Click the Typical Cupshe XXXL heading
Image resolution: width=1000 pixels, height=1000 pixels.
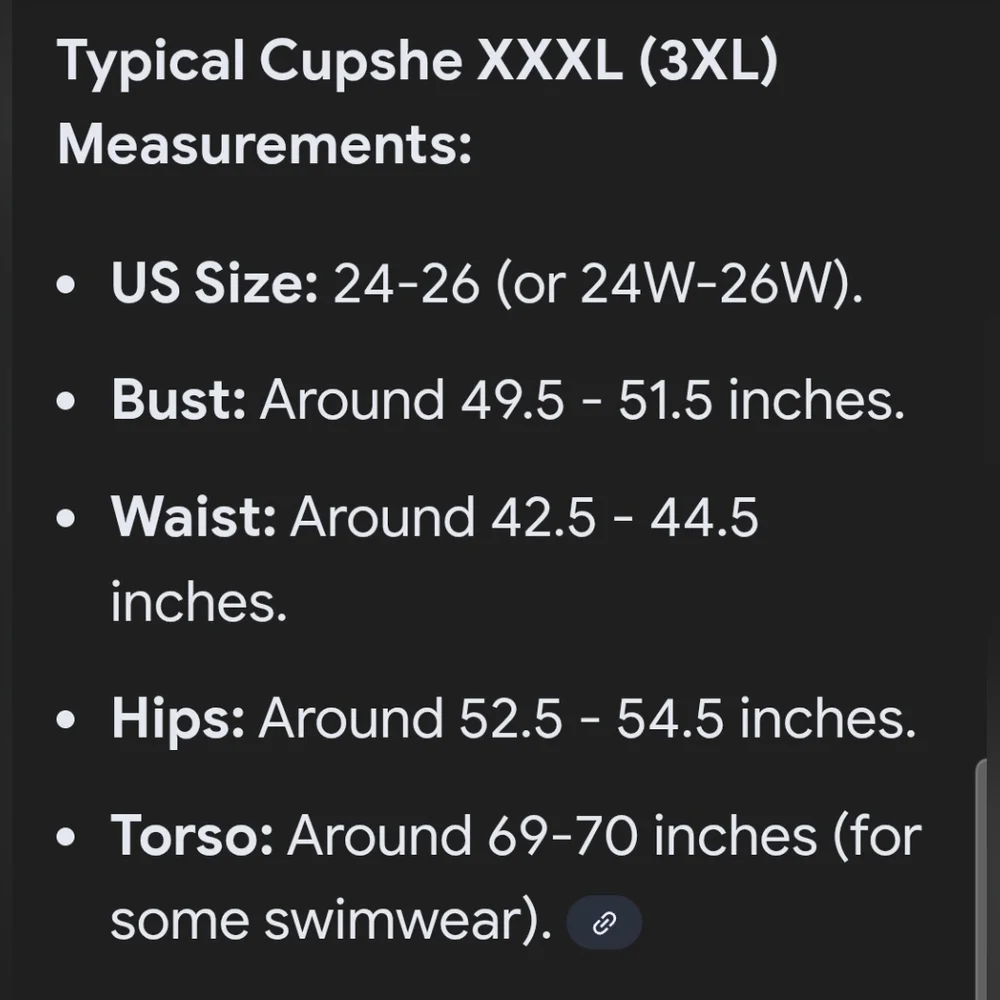tap(418, 102)
